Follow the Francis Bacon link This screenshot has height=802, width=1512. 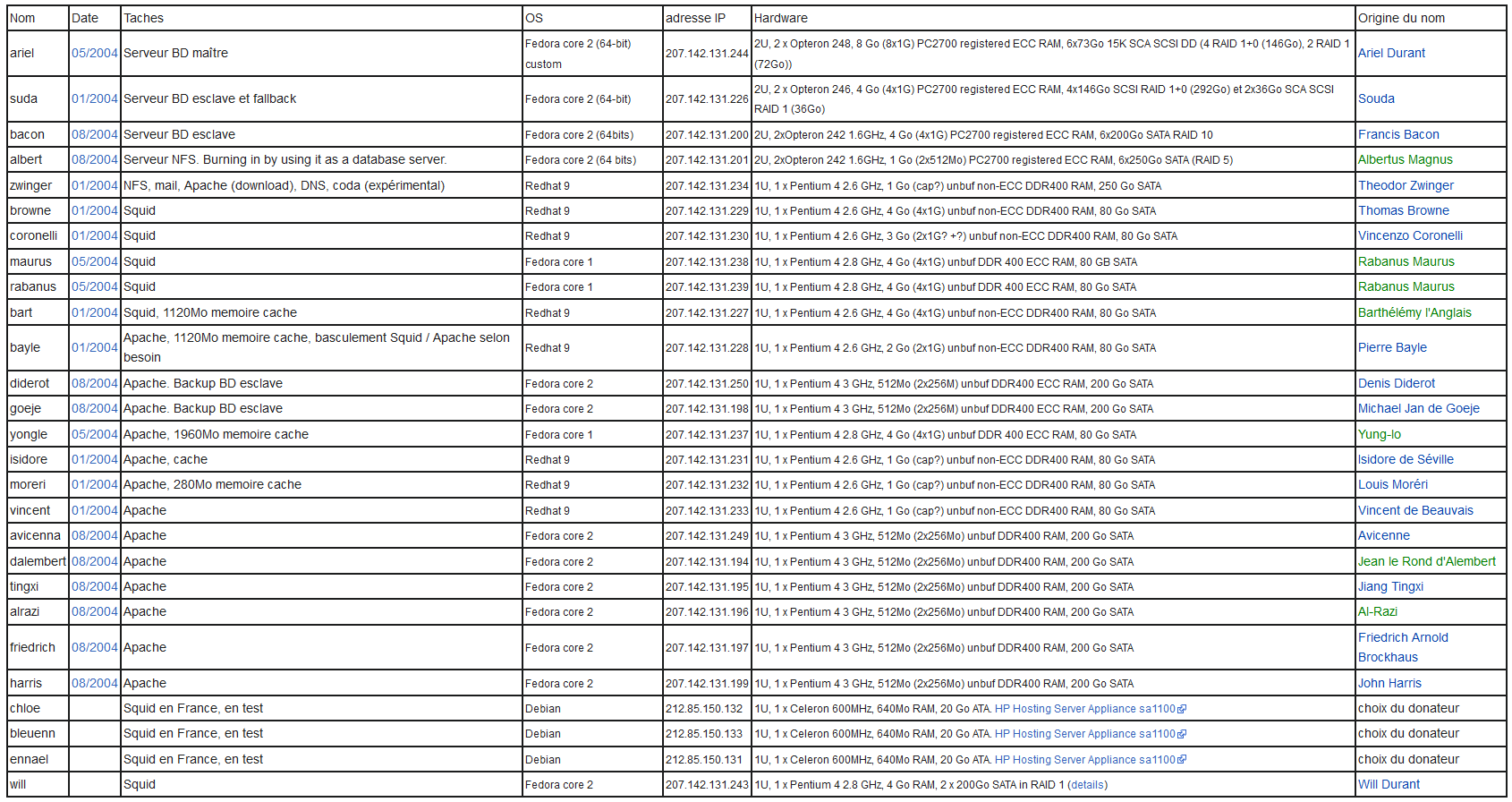[x=1398, y=134]
